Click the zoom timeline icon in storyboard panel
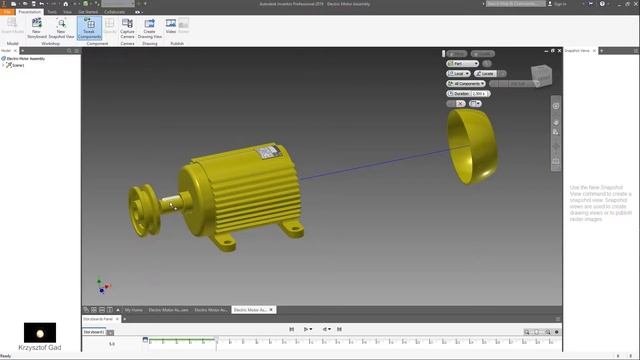The width and height of the screenshot is (640, 360). pyautogui.click(x=527, y=332)
